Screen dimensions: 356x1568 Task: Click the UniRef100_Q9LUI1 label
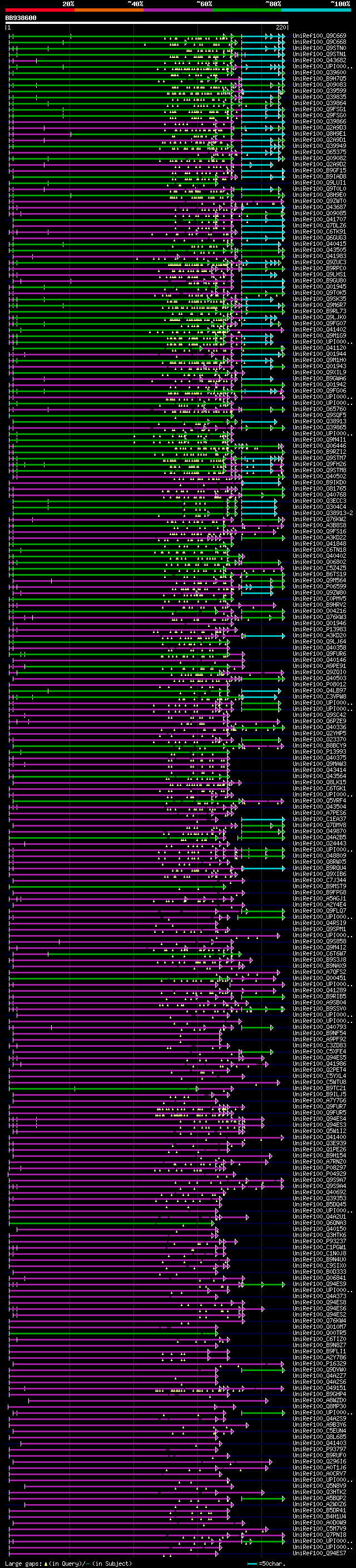tap(319, 182)
